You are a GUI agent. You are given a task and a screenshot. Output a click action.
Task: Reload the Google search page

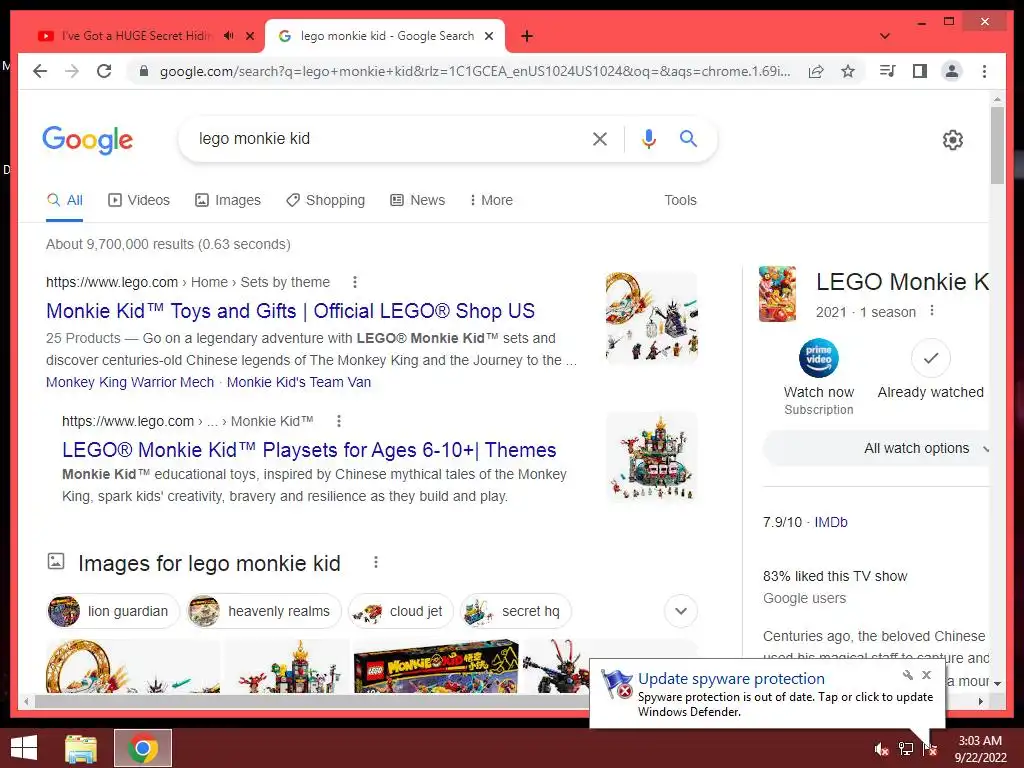click(104, 71)
